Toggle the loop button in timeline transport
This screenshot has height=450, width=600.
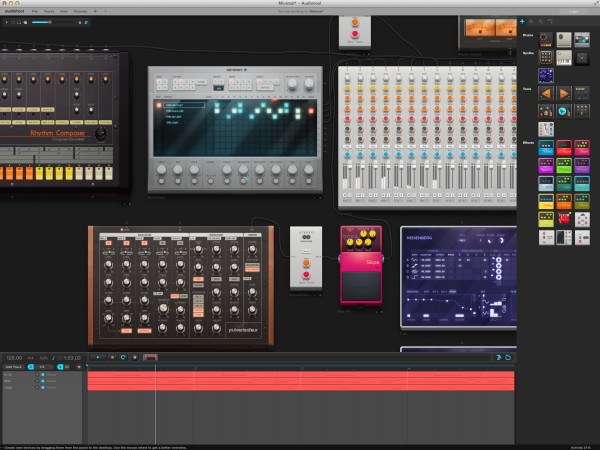pyautogui.click(x=123, y=357)
